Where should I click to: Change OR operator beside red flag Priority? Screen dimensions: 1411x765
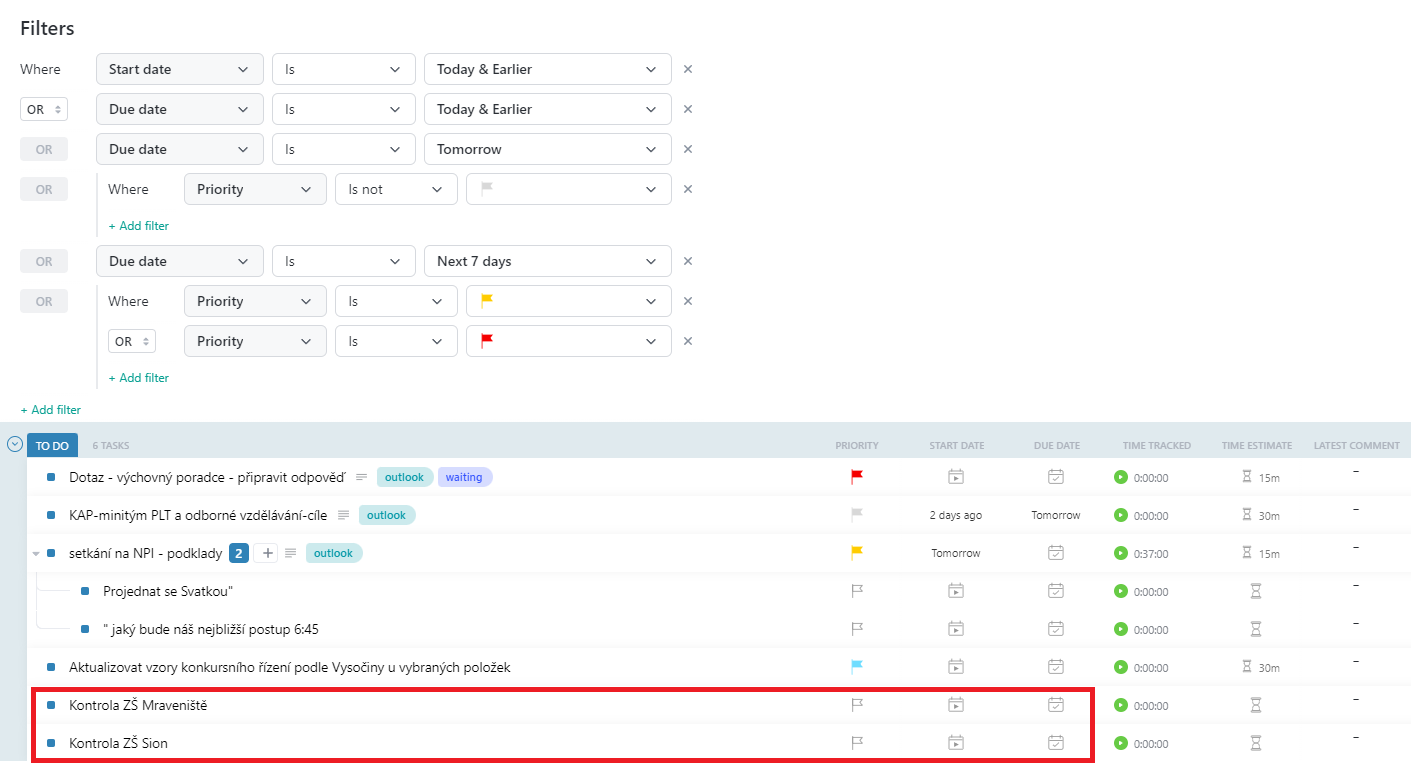coord(132,341)
